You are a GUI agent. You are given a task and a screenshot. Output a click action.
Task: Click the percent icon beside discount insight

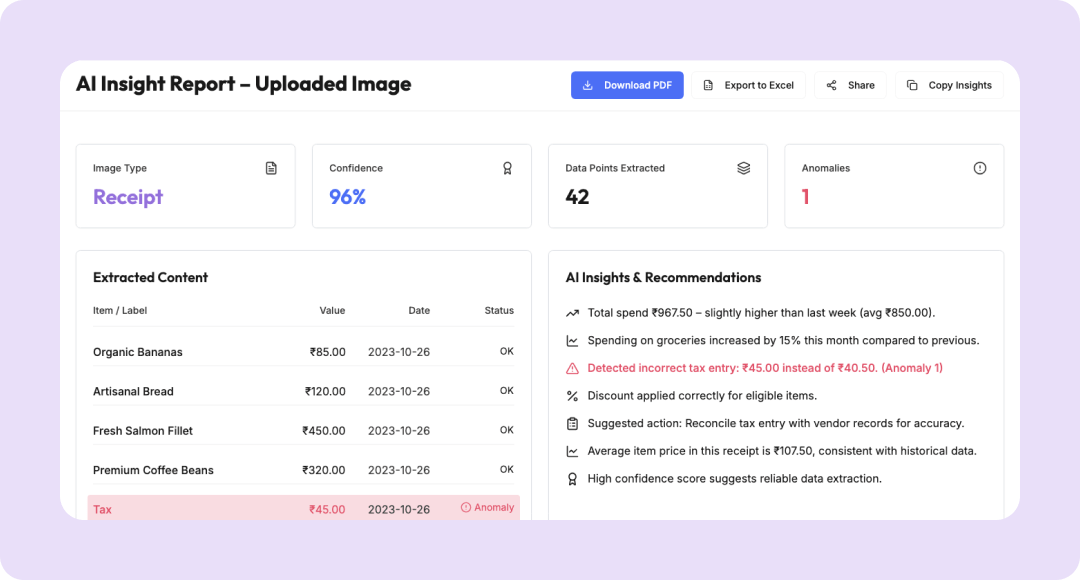pos(572,396)
